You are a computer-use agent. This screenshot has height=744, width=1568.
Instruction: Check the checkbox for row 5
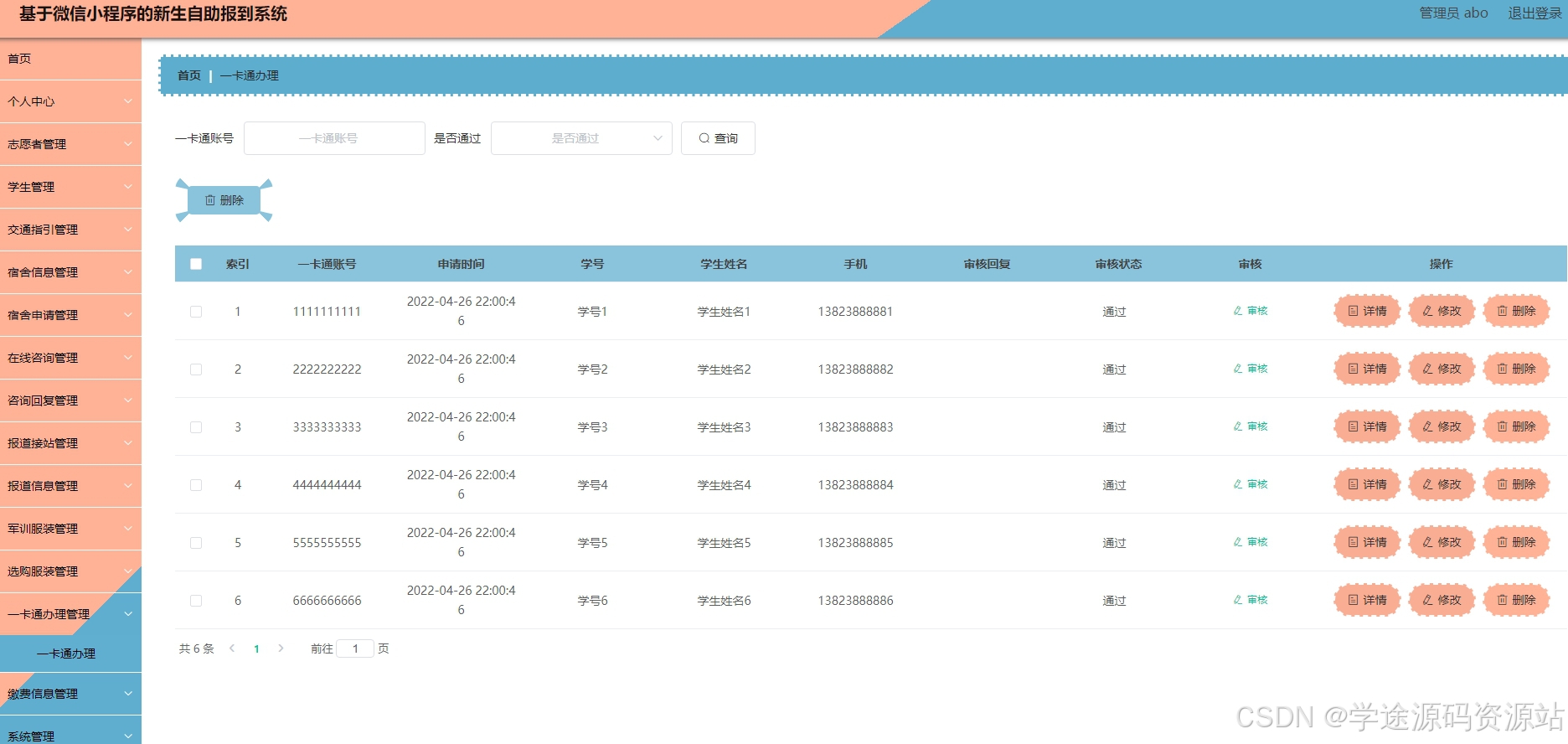click(x=196, y=543)
